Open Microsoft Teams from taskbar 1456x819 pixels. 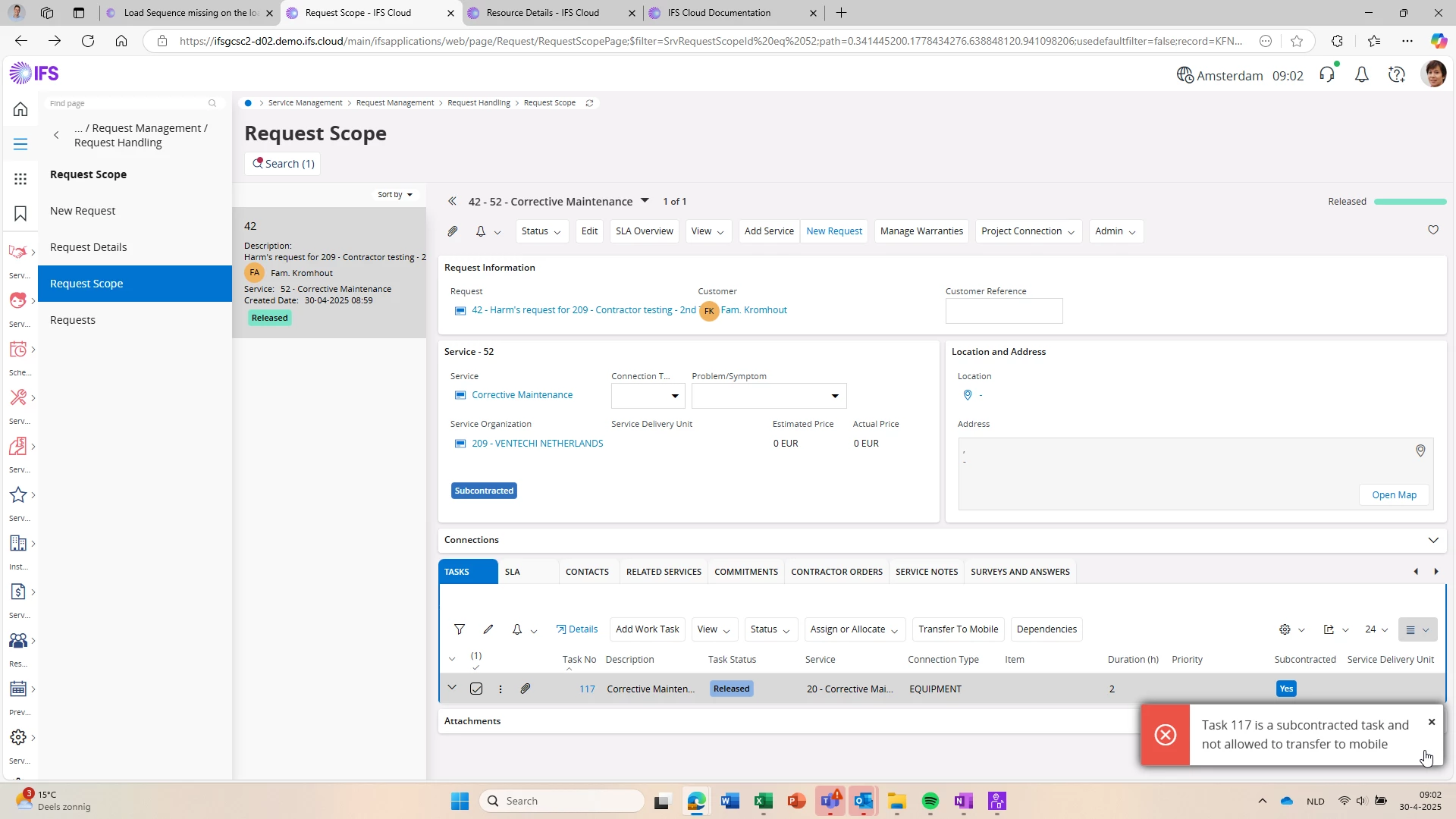pyautogui.click(x=830, y=801)
